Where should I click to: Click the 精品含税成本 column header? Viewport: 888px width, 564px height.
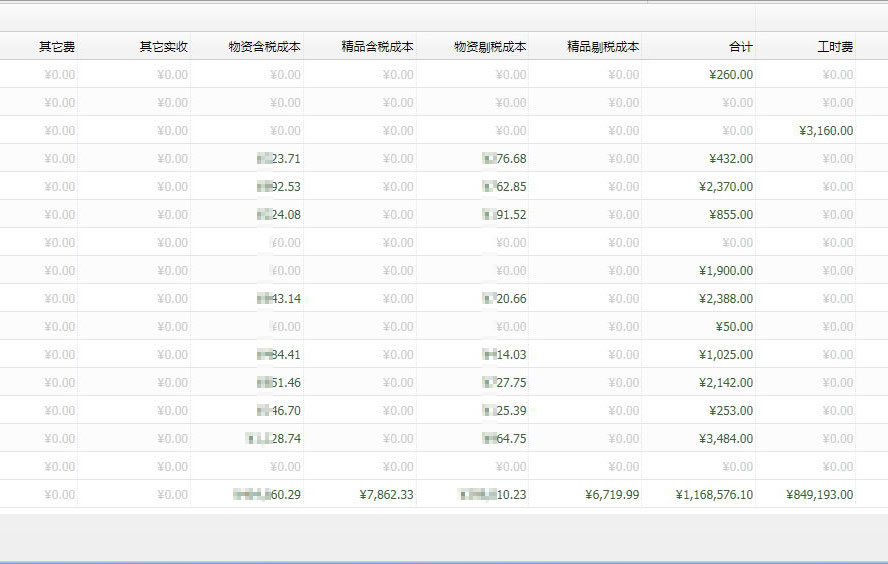point(377,46)
